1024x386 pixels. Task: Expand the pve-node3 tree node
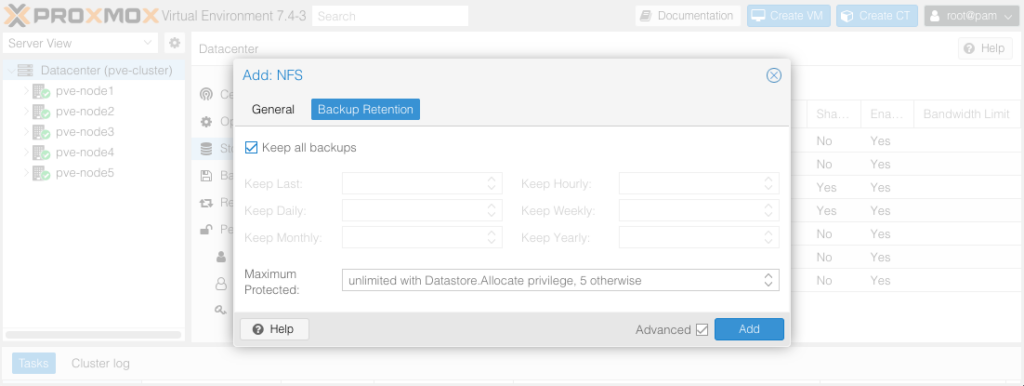click(x=26, y=132)
